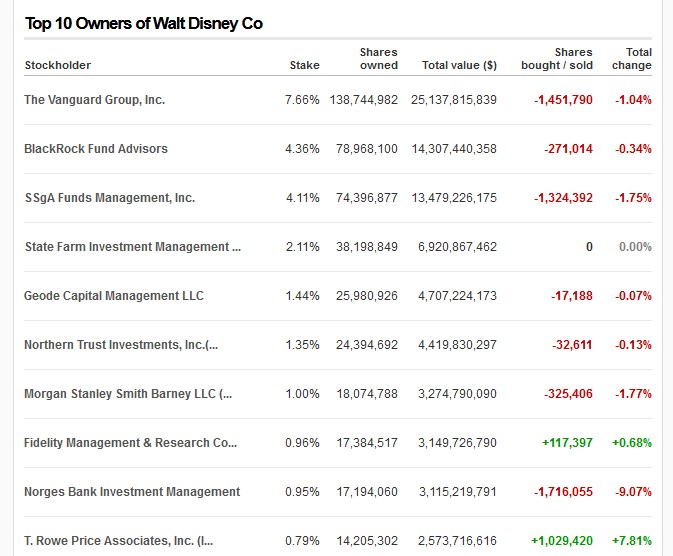Select BlackRock stake 4.36%
Screen dimensions: 673x556
click(x=302, y=149)
